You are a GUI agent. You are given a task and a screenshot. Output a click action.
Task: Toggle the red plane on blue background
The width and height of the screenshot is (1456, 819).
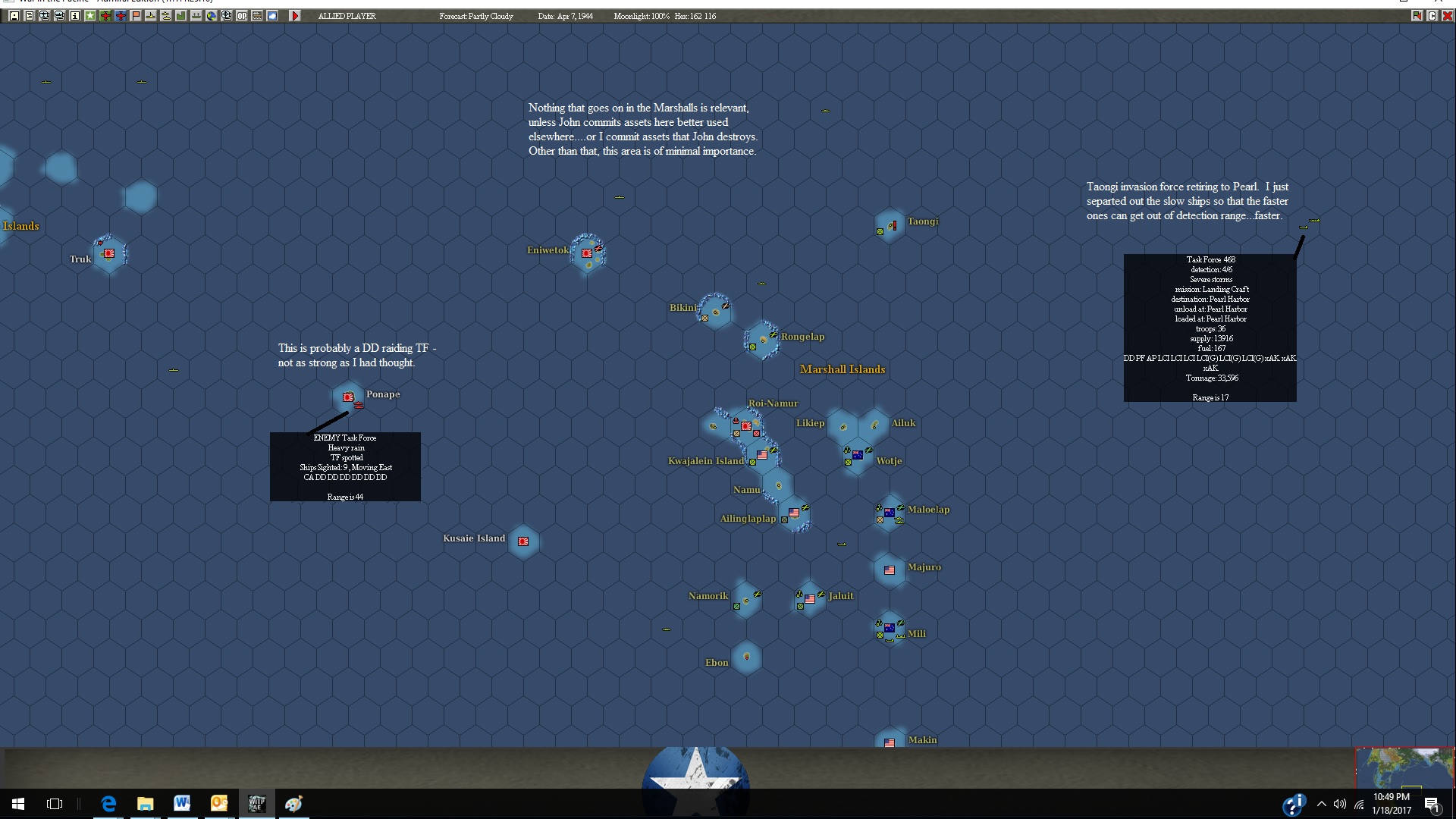pos(121,16)
